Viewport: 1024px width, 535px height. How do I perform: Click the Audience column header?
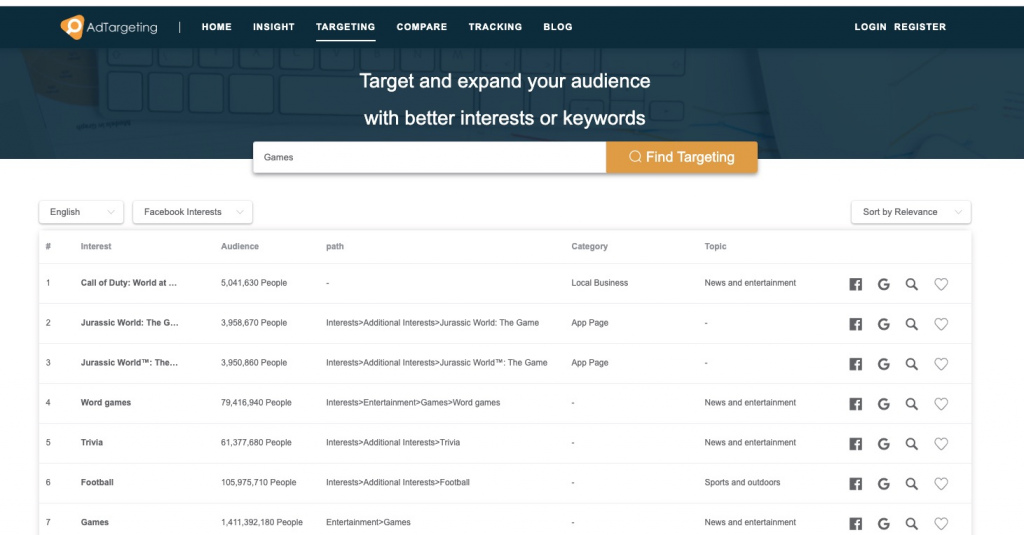tap(240, 246)
